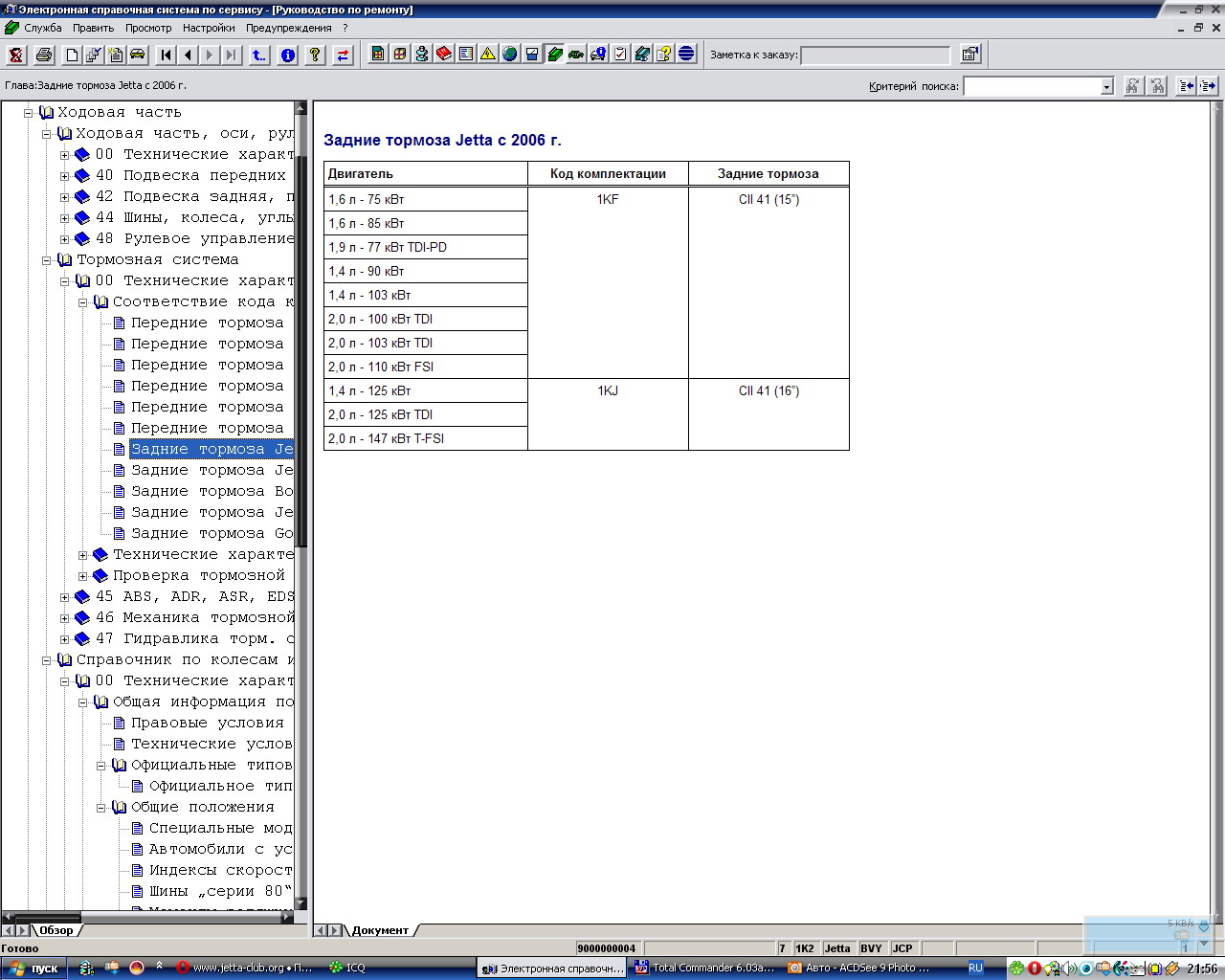The image size is (1225, 980).
Task: Jump to the first page with the first-arrow icon
Action: (x=166, y=55)
